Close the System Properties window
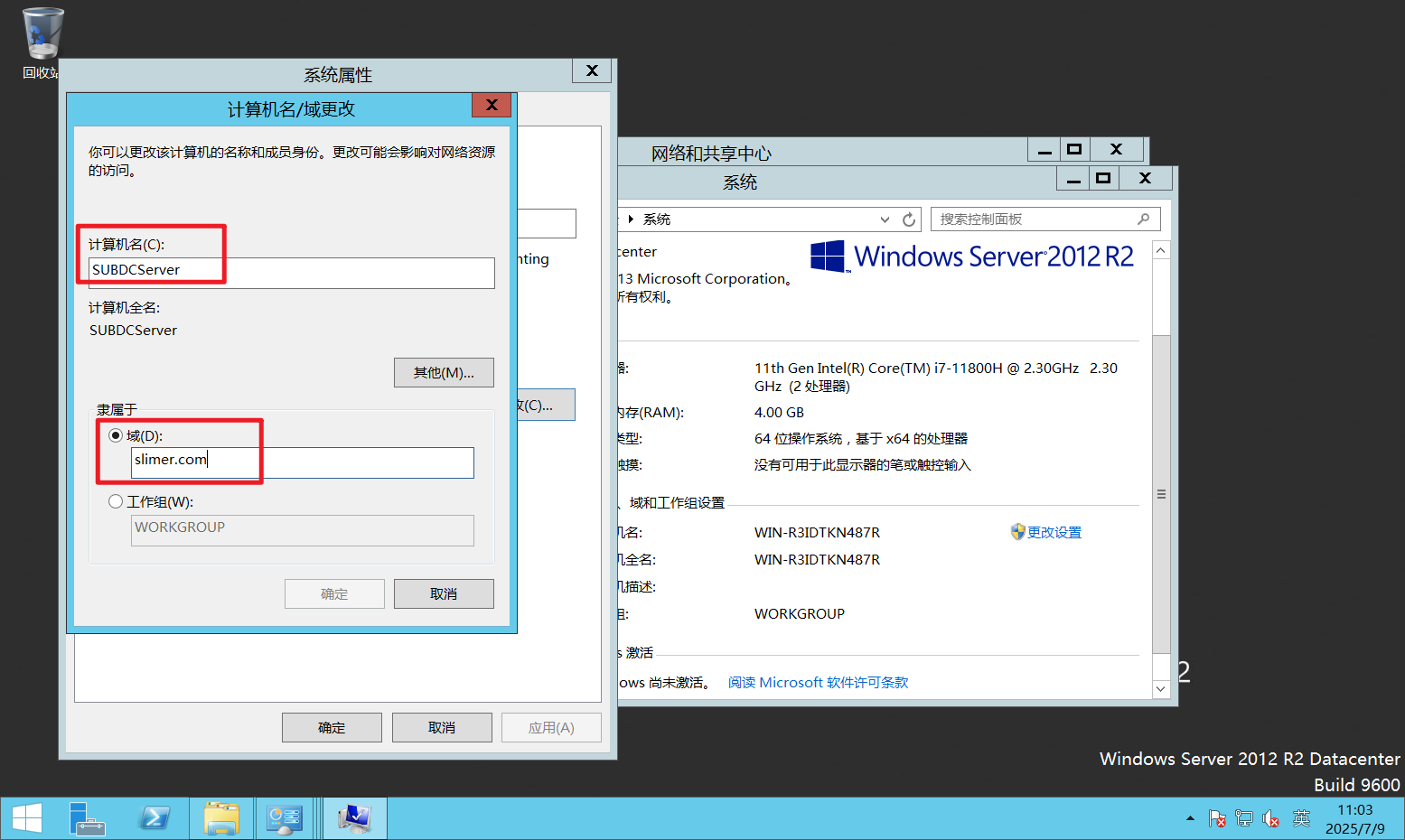The width and height of the screenshot is (1405, 840). [592, 70]
